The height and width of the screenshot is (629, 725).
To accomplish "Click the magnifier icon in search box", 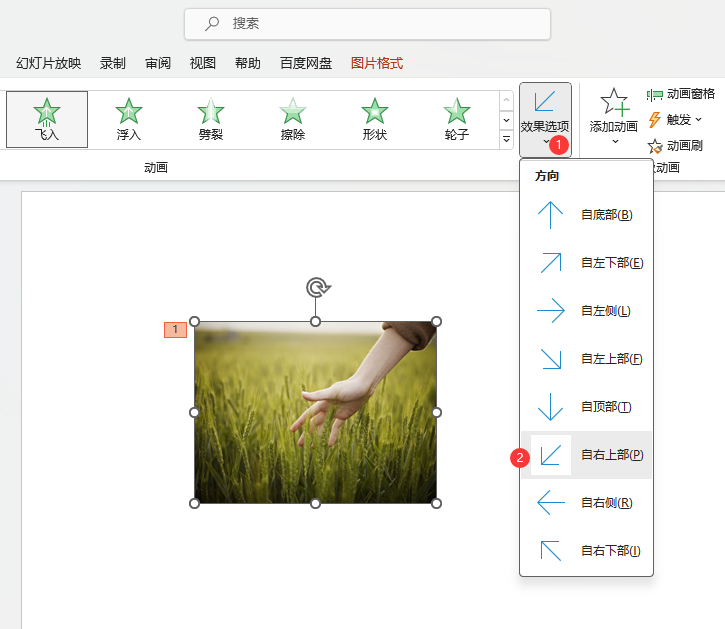I will click(x=212, y=24).
